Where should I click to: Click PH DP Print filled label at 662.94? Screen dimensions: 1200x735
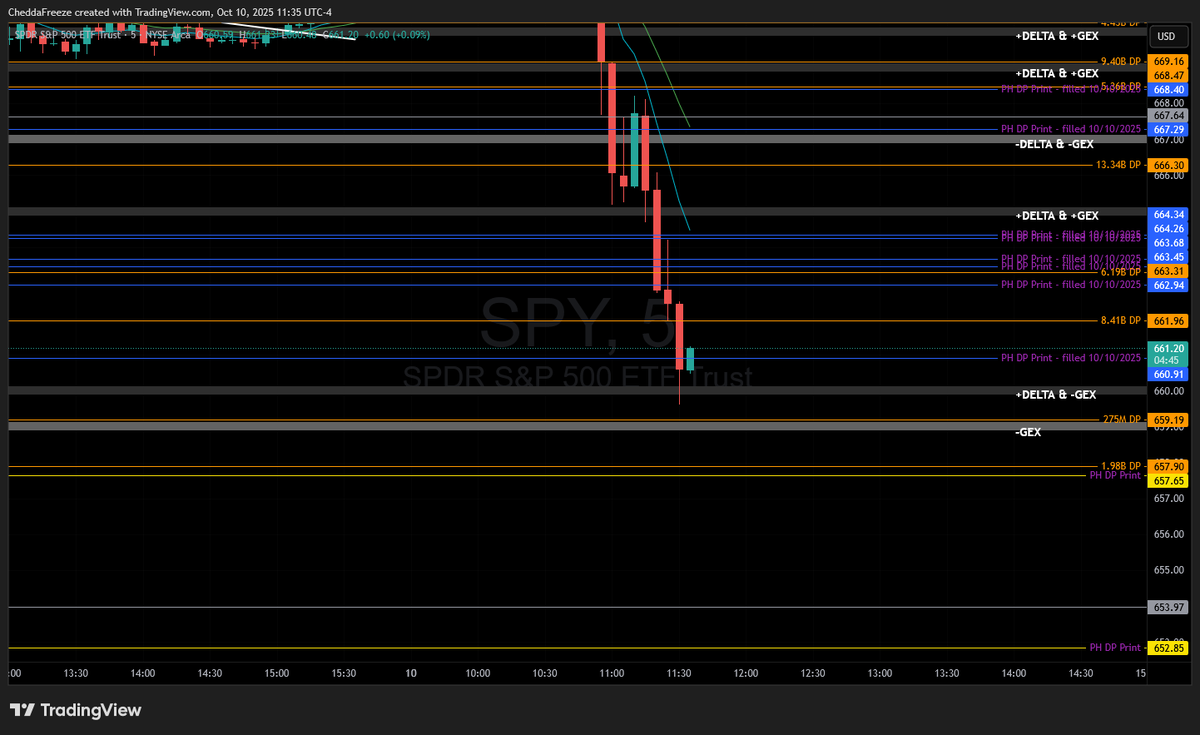click(1071, 285)
